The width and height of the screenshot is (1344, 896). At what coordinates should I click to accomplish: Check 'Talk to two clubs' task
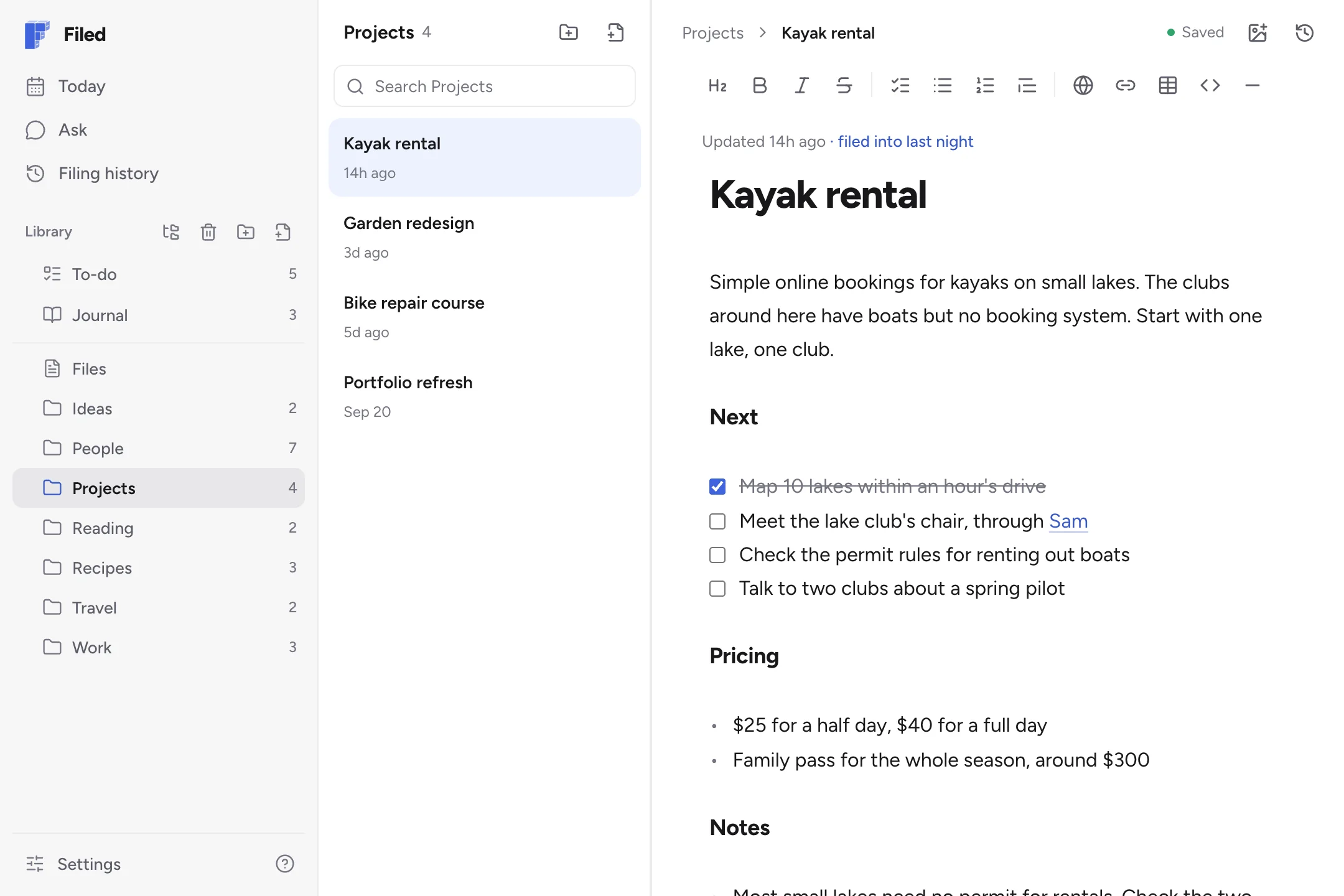click(x=717, y=589)
